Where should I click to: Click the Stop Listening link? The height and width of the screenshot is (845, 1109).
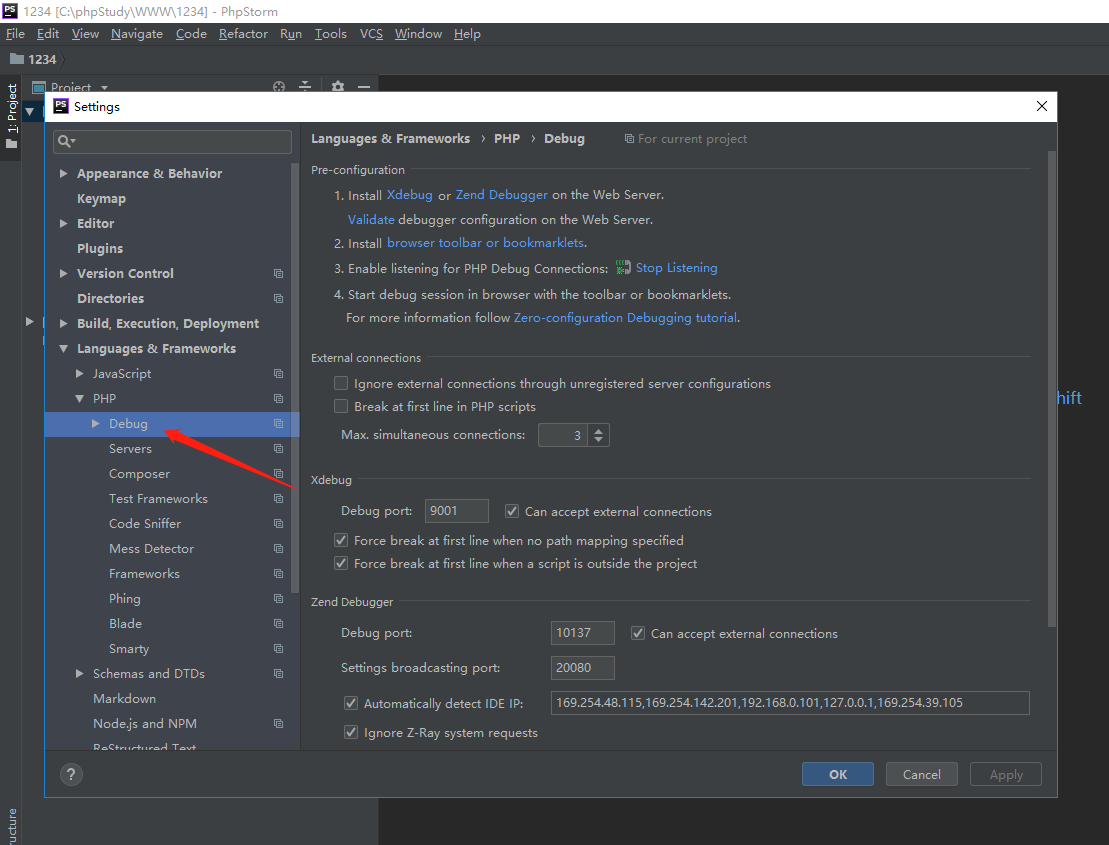[676, 267]
